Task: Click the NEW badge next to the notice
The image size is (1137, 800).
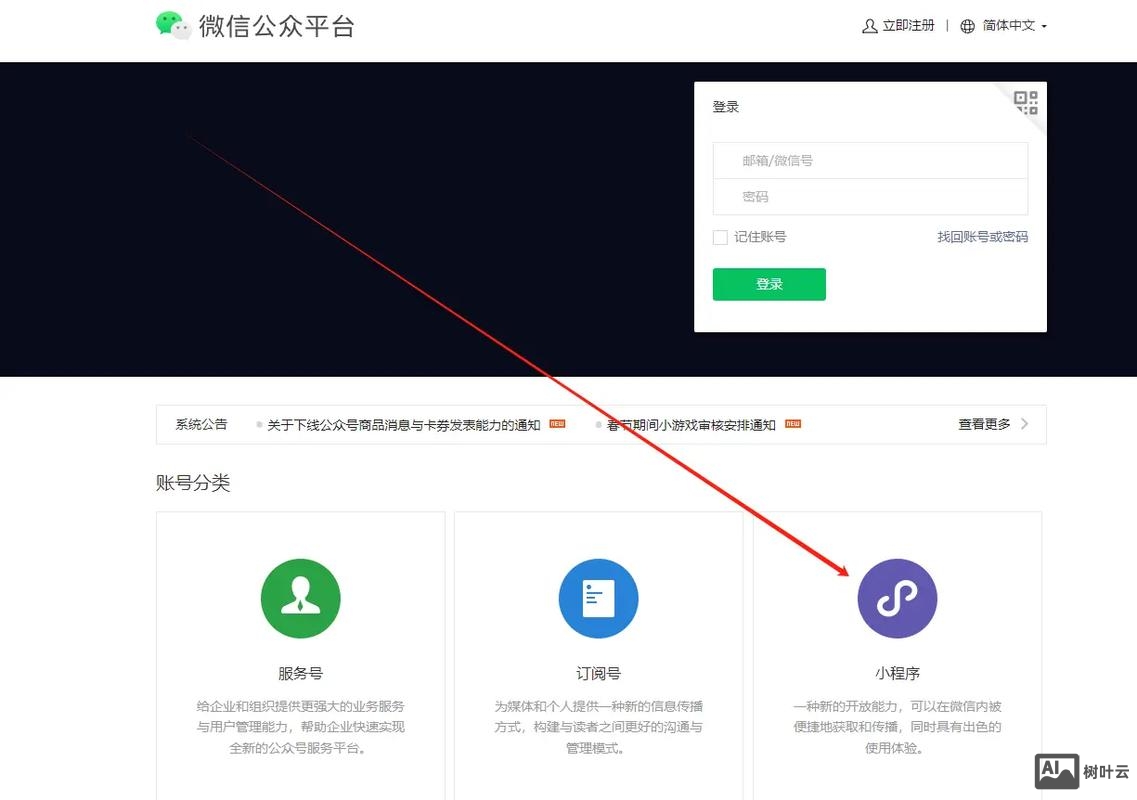Action: 556,423
